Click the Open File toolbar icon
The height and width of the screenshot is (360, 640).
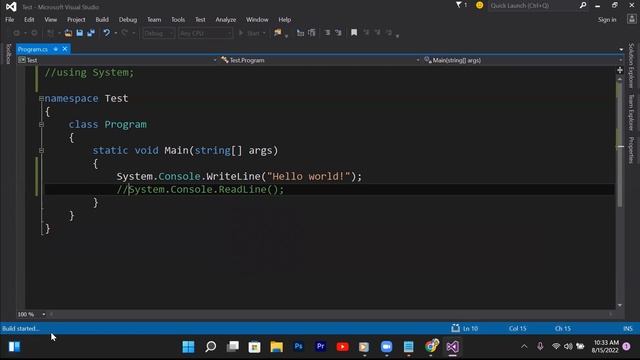(68, 33)
